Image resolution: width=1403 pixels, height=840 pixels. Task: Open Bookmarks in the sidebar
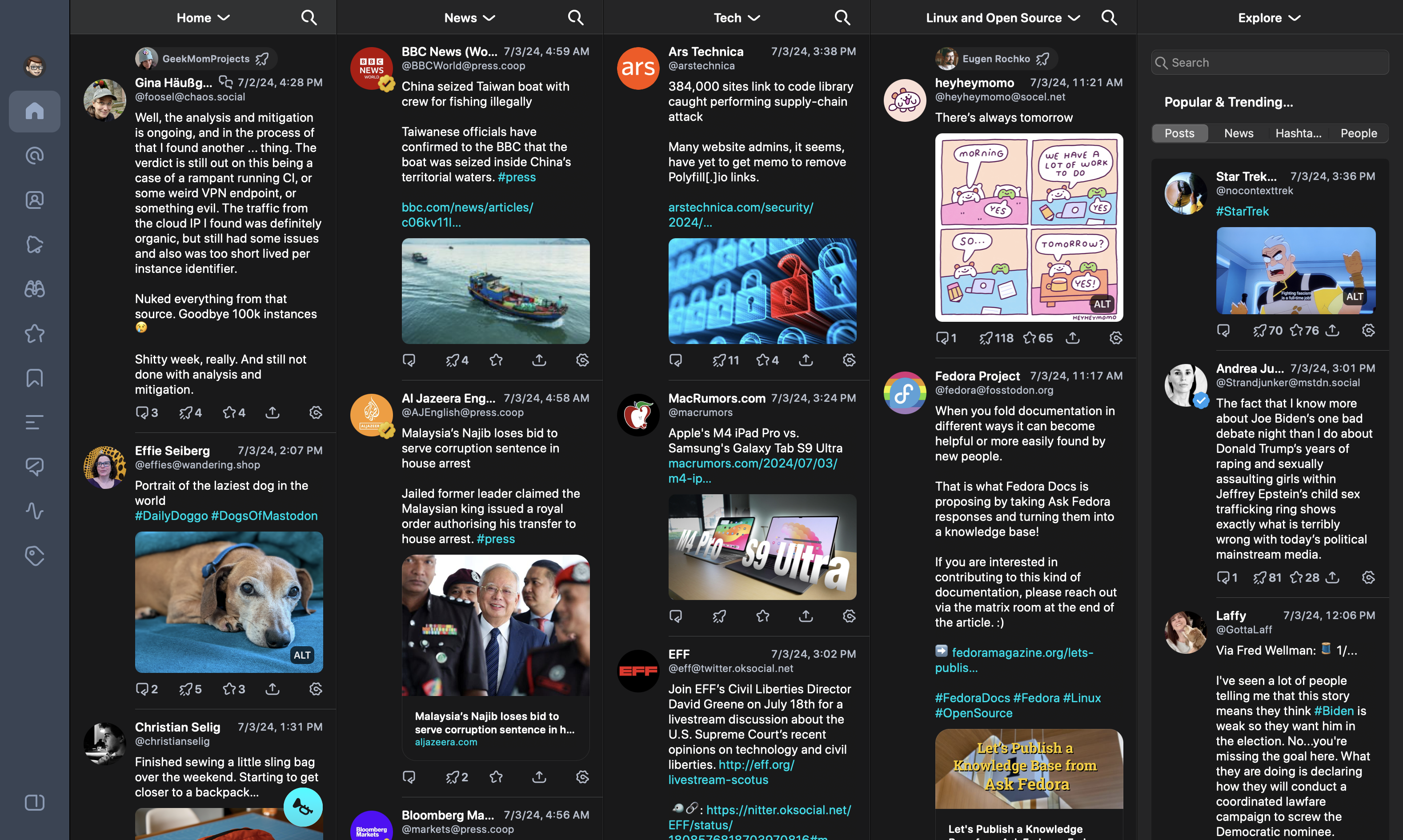pos(35,378)
